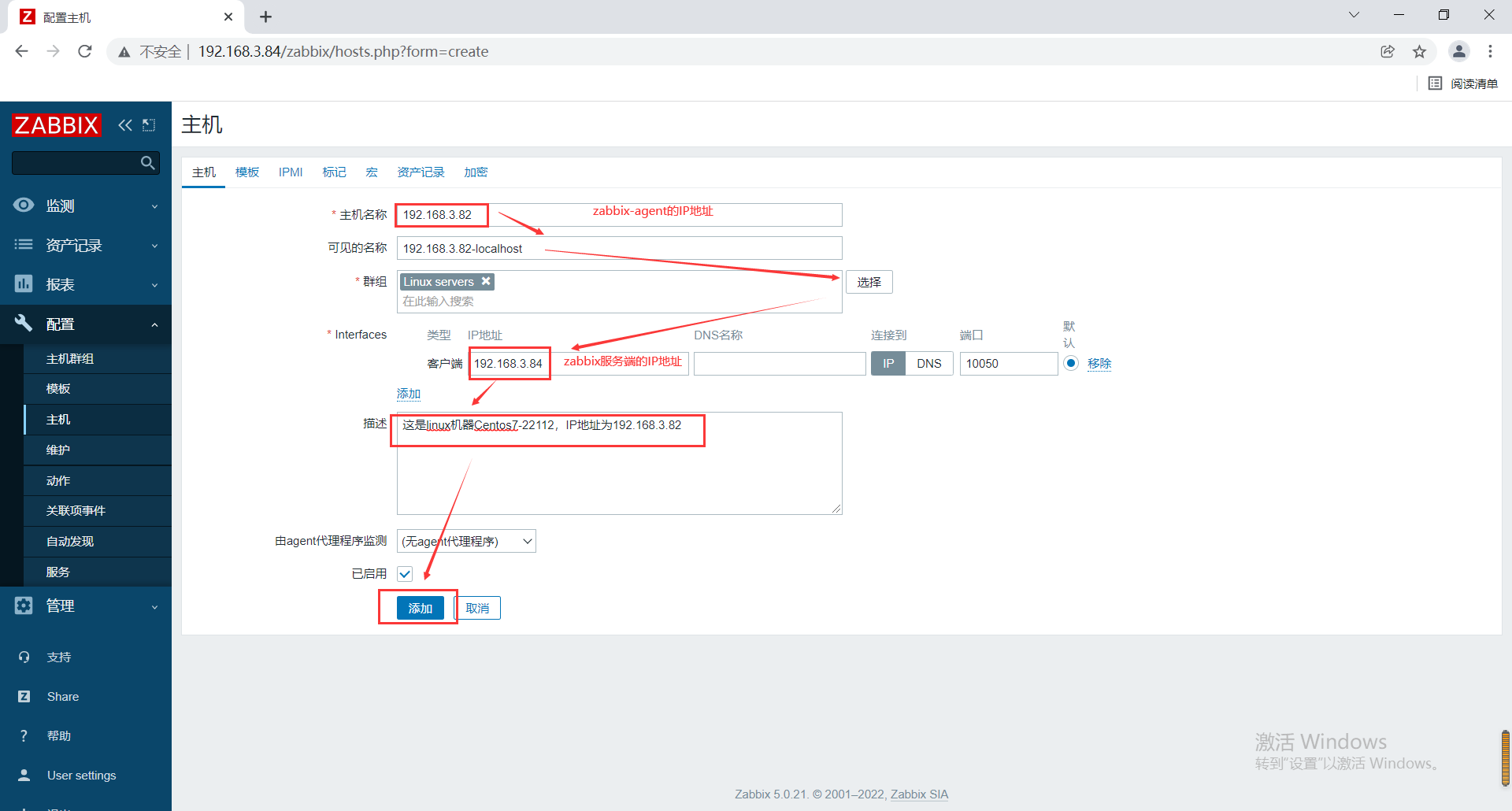1512x811 pixels.
Task: Click the browser back arrow
Action: pyautogui.click(x=21, y=51)
